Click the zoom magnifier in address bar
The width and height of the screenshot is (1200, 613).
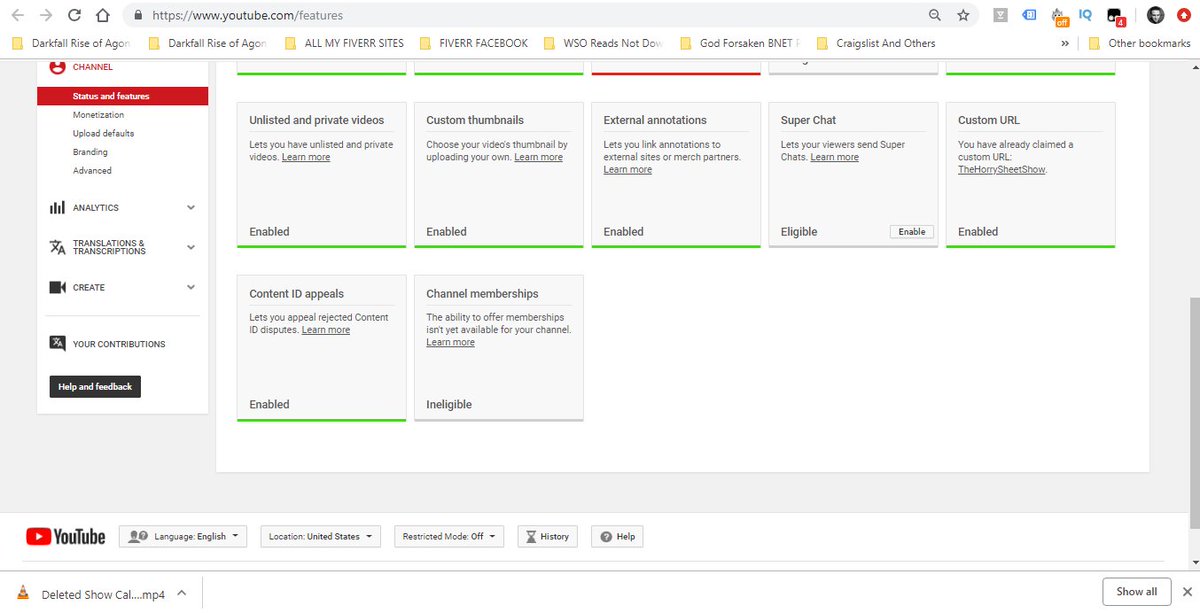[935, 15]
